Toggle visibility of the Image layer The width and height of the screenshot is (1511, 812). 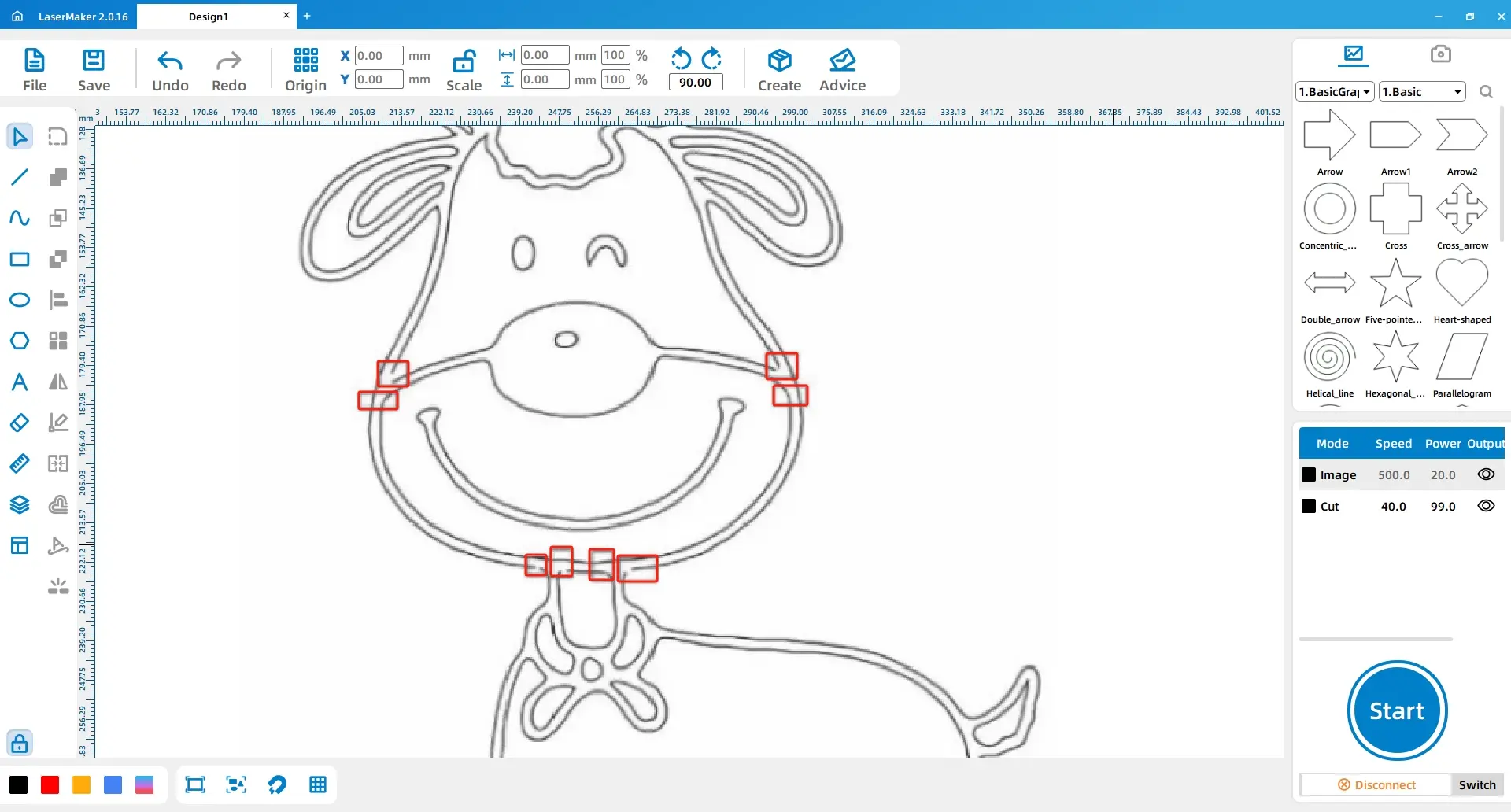1486,474
